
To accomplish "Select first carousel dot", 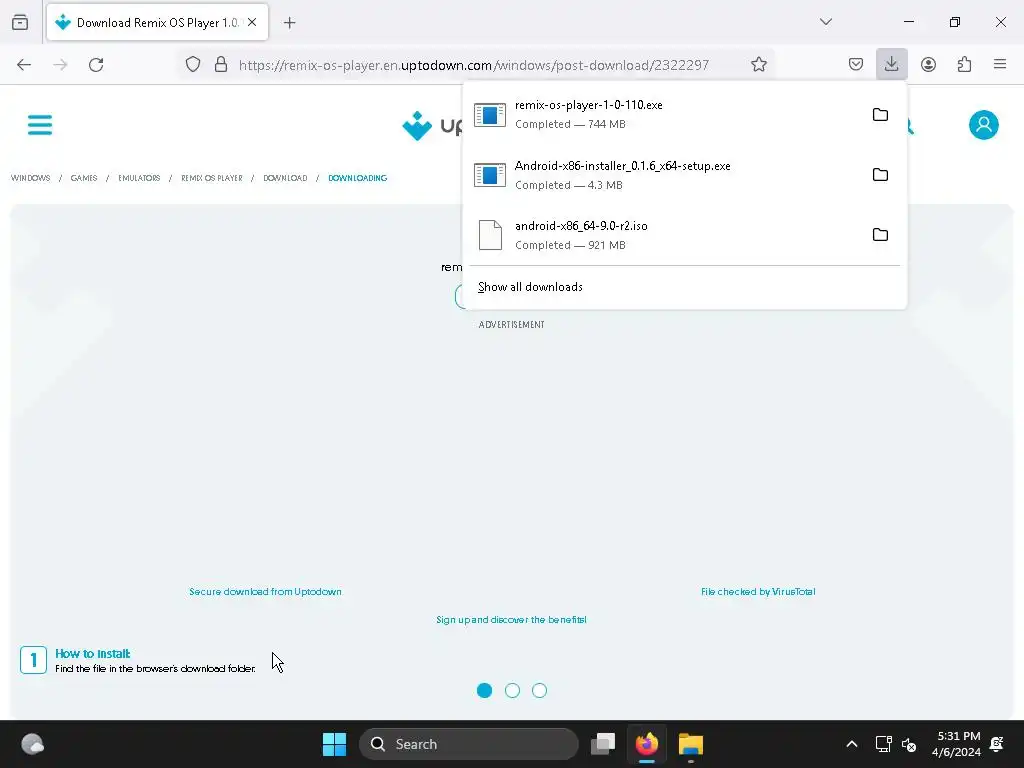I will coord(485,690).
